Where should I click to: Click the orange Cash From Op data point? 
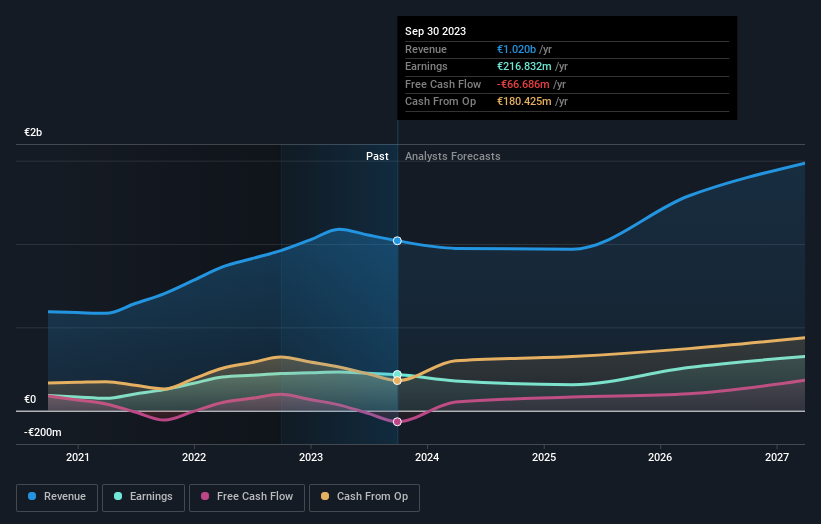click(x=397, y=381)
